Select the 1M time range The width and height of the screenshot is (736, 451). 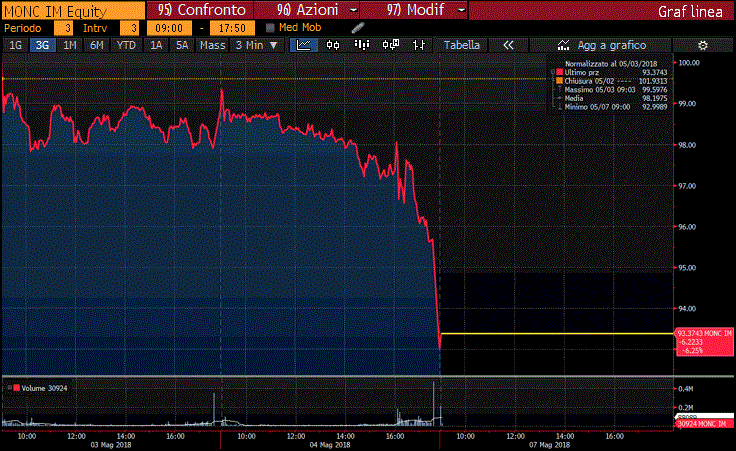pos(69,45)
